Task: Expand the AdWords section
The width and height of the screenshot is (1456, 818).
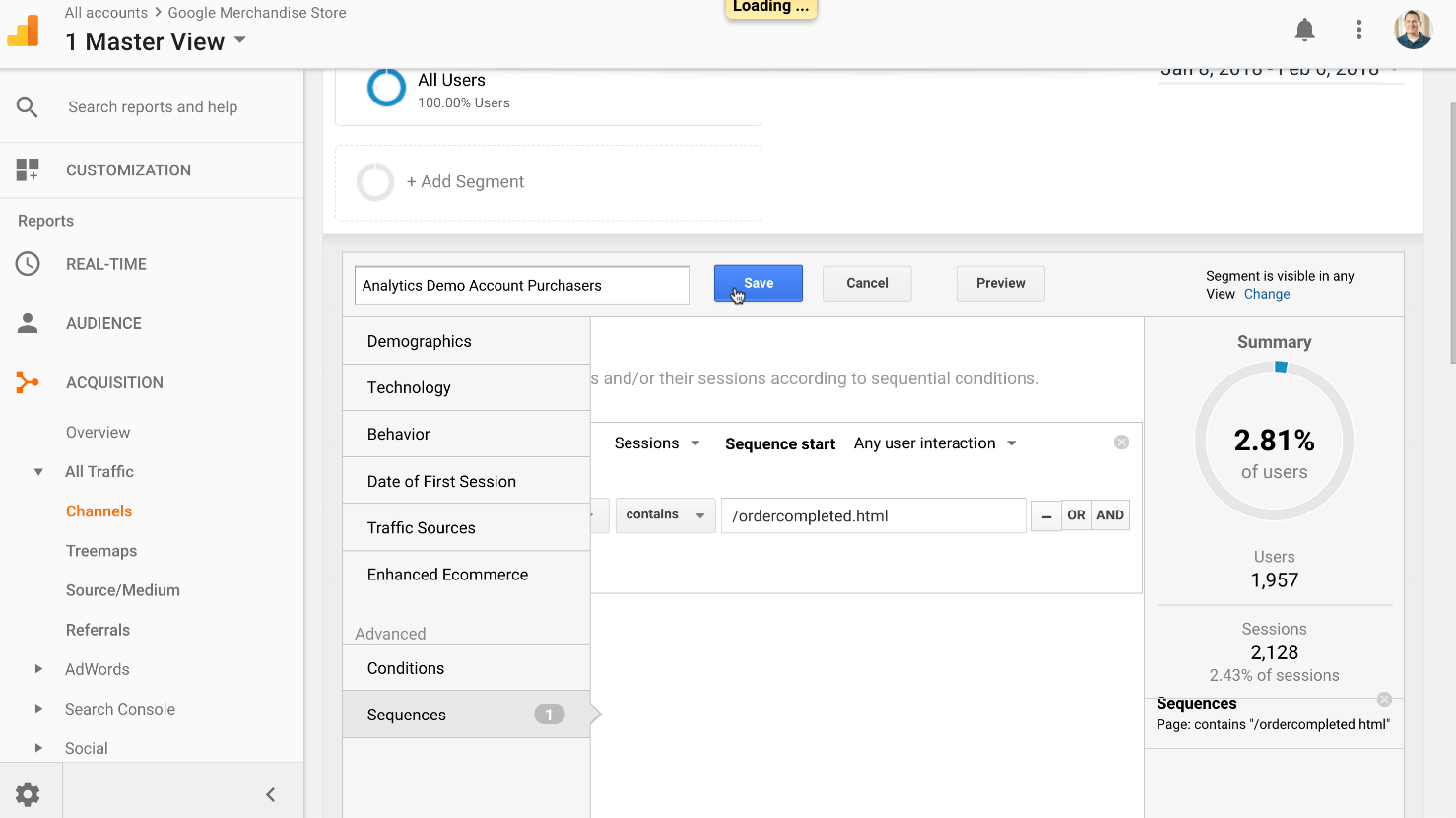Action: click(x=38, y=669)
